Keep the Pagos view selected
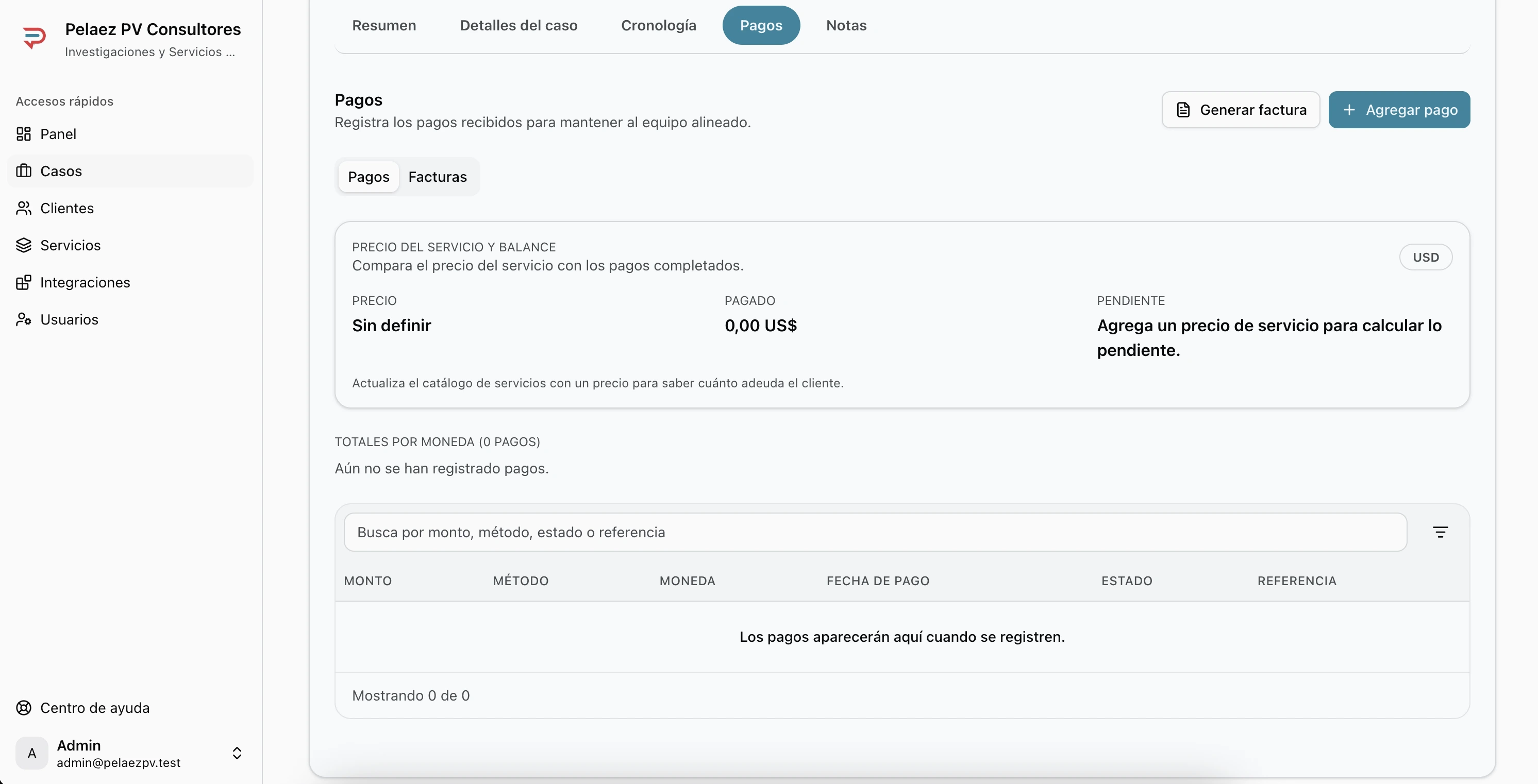Image resolution: width=1538 pixels, height=784 pixels. coord(369,177)
